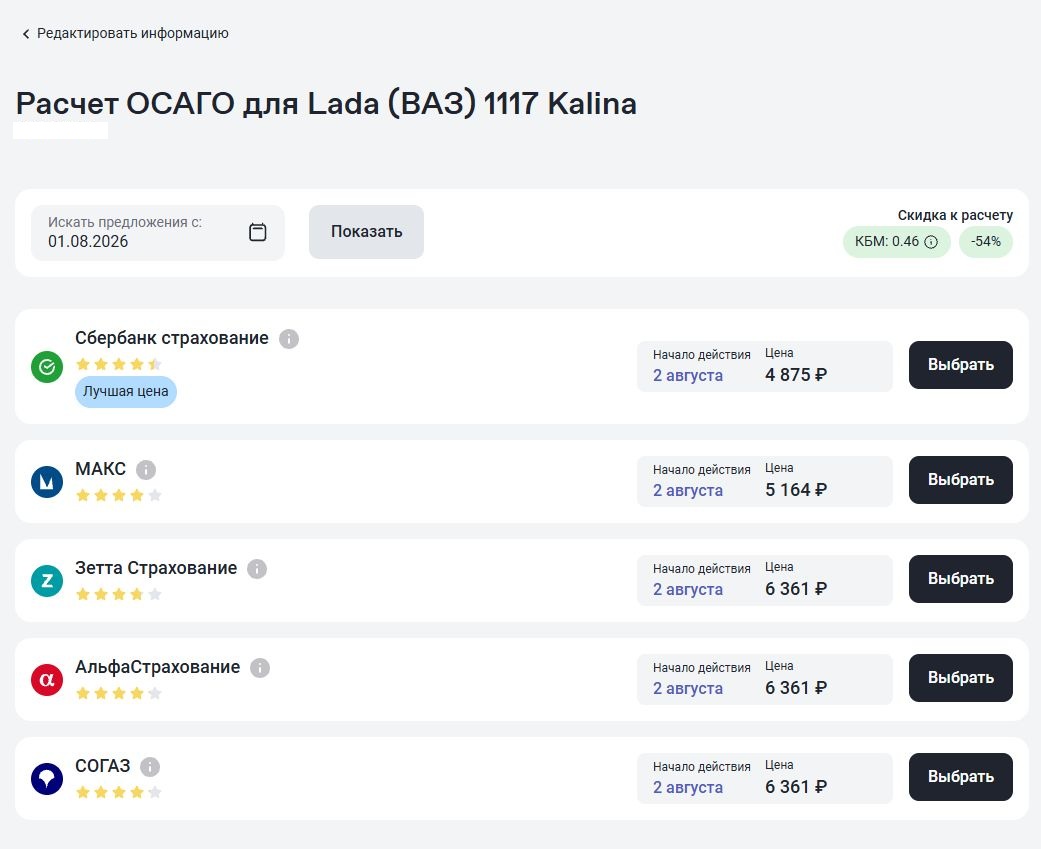Click the АльфаСтрахование logo
This screenshot has height=849, width=1041.
coord(47,680)
